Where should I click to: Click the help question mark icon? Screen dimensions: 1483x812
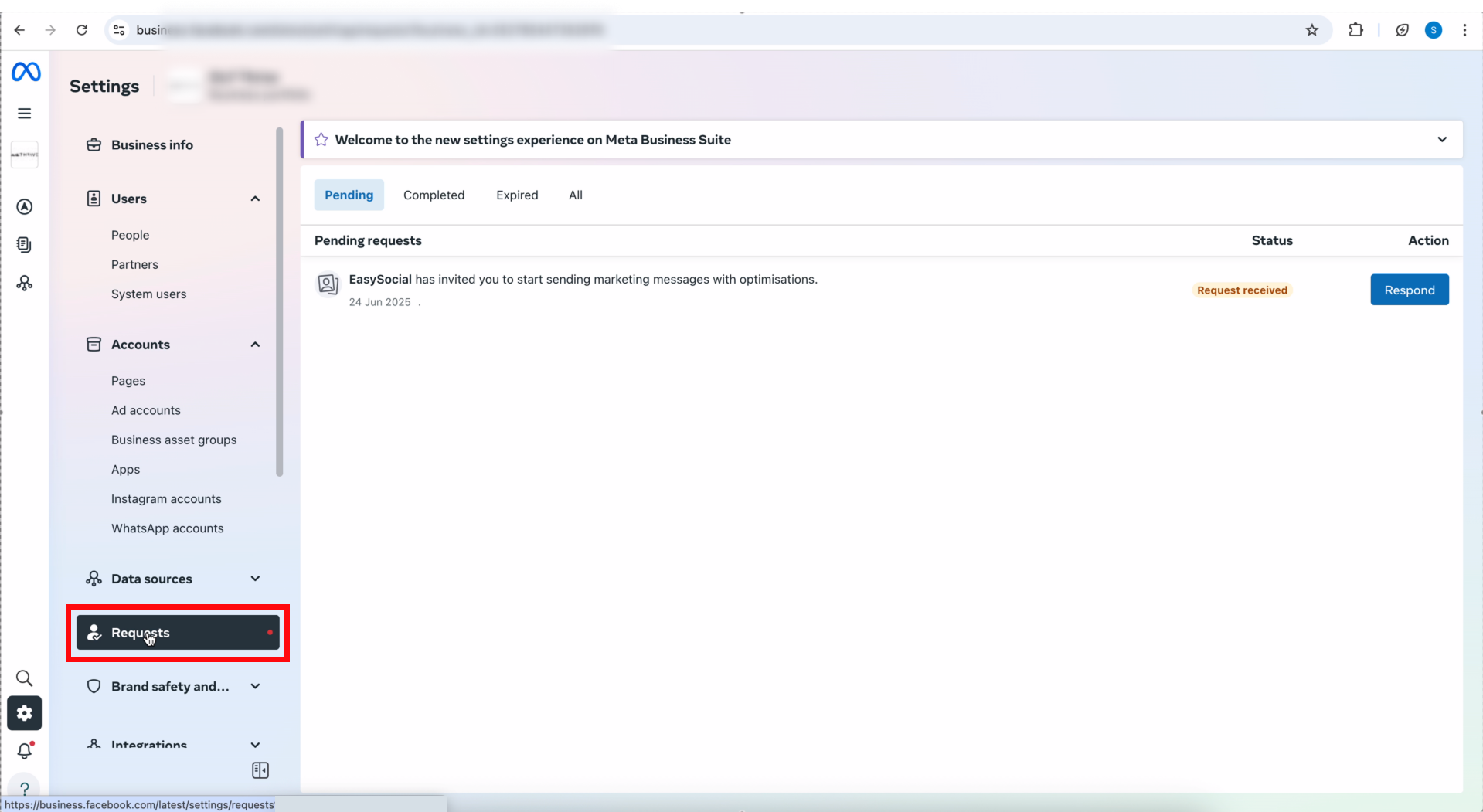click(x=25, y=788)
